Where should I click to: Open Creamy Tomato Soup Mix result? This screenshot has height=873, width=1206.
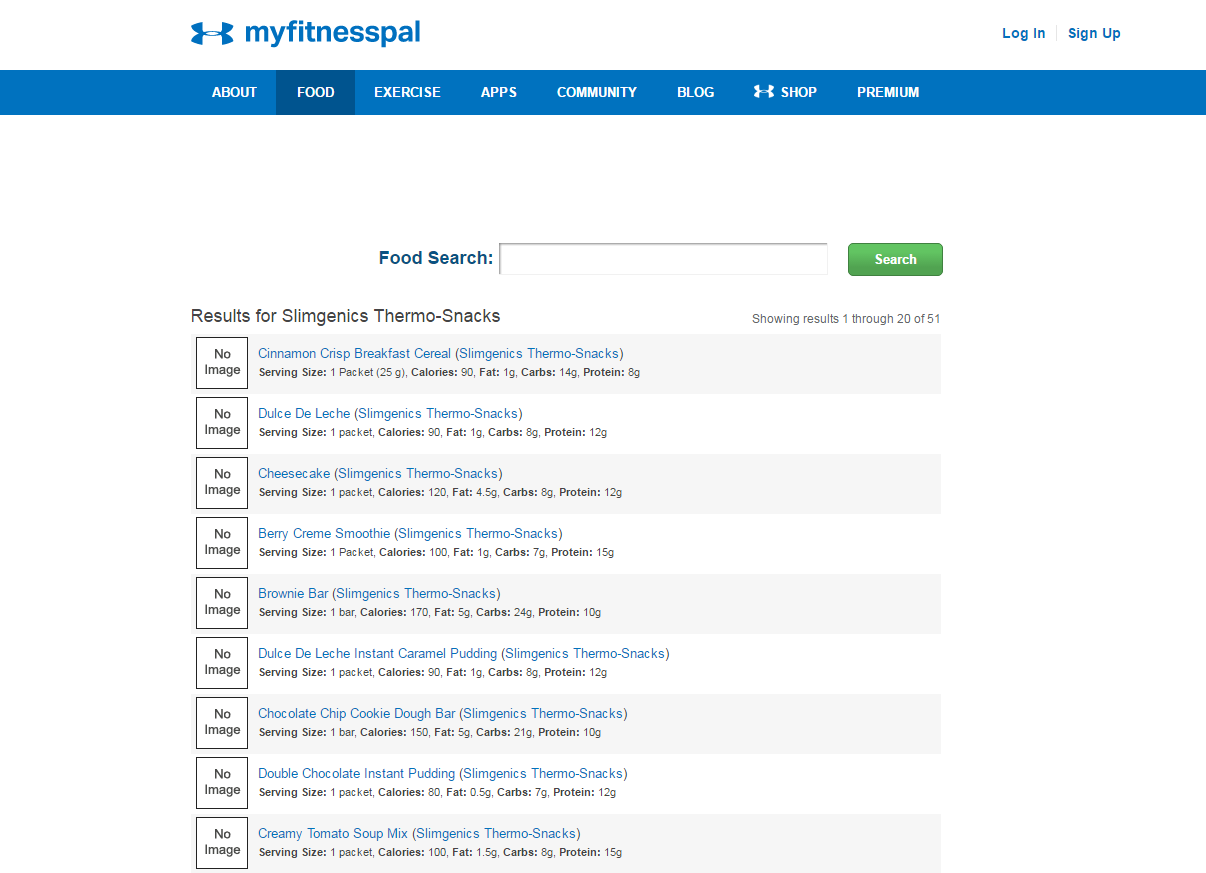pos(419,833)
